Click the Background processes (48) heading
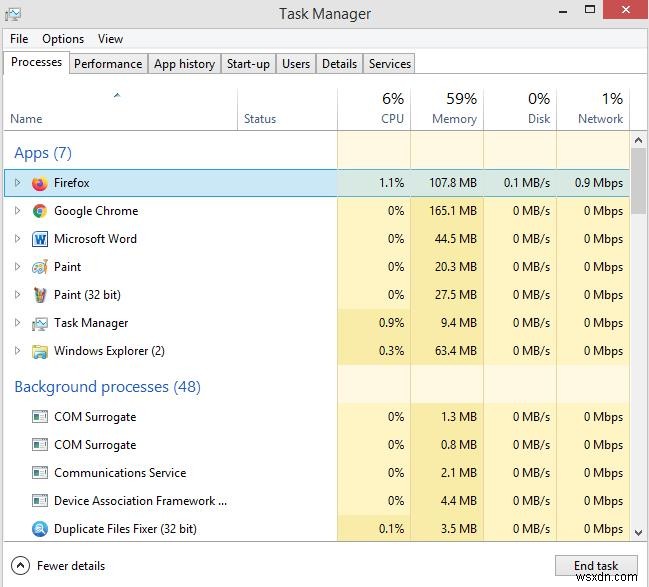Viewport: 649px width, 587px height. (x=108, y=387)
